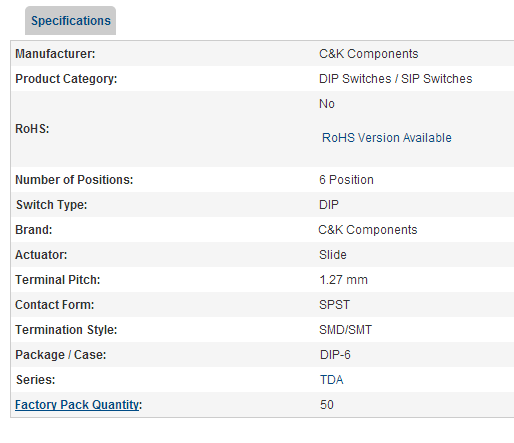
Task: Click the Switch Type DIP value
Action: coord(329,205)
